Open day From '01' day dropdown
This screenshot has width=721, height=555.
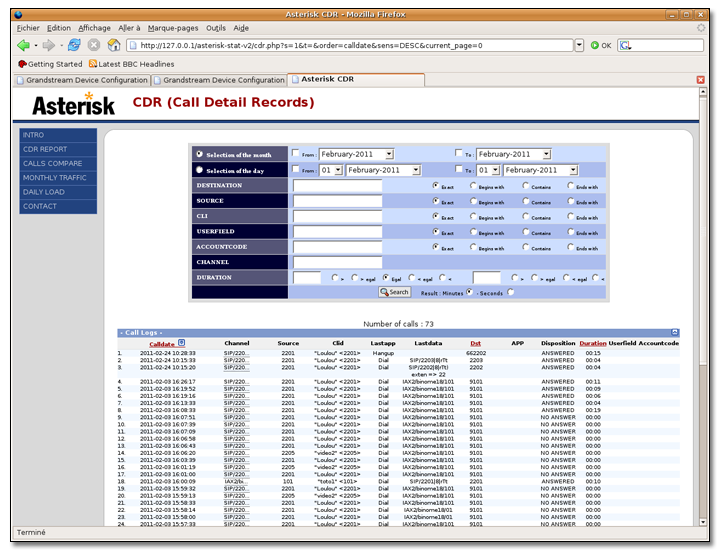coord(332,170)
